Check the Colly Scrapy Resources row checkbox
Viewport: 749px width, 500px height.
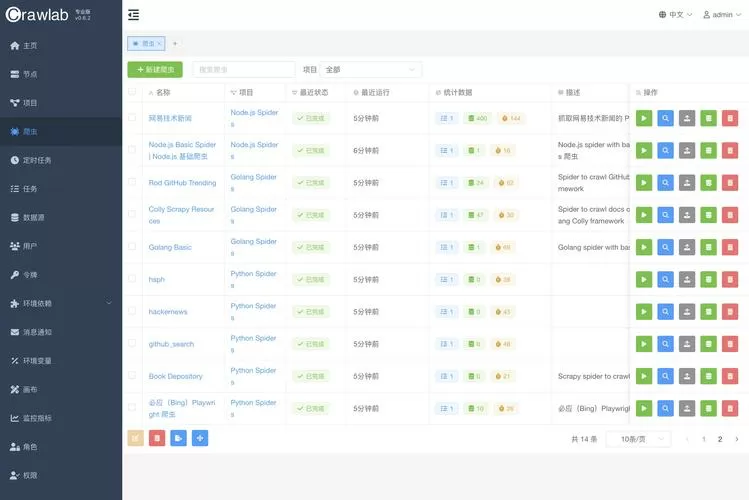point(132,214)
